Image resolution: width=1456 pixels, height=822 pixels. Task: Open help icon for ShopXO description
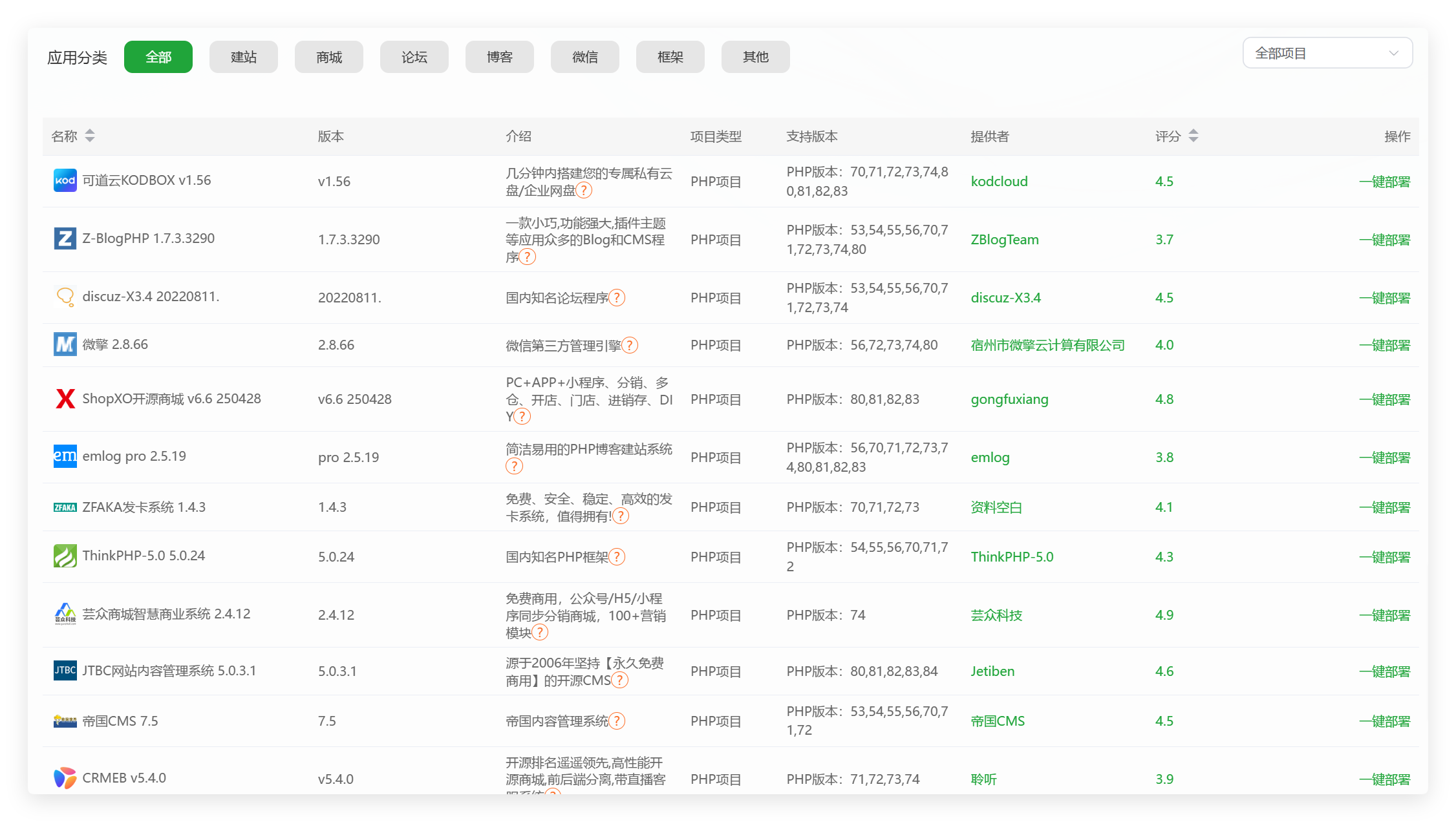[x=522, y=417]
